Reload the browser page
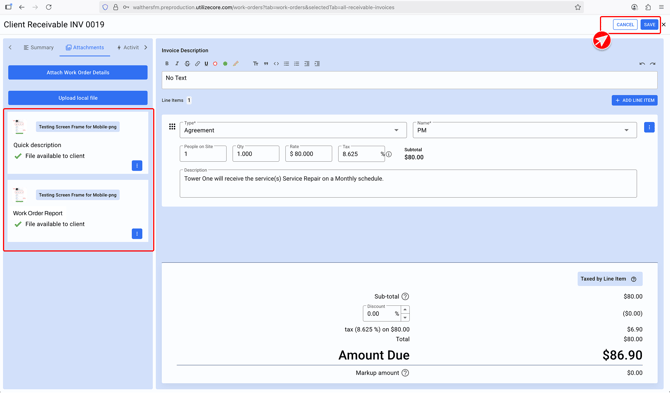The height and width of the screenshot is (393, 670). point(49,7)
